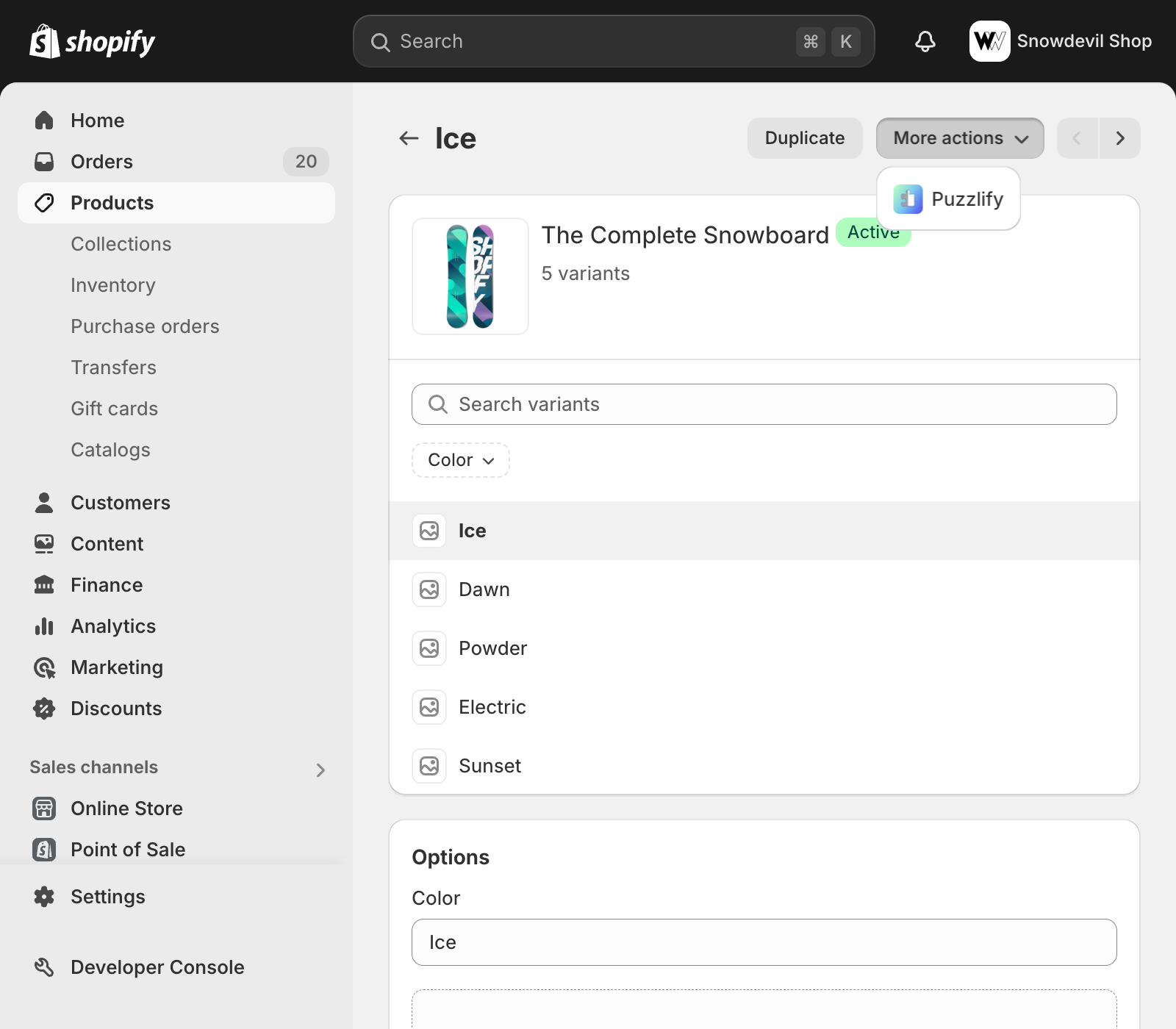
Task: Select Collections in the Products submenu
Action: click(x=121, y=244)
